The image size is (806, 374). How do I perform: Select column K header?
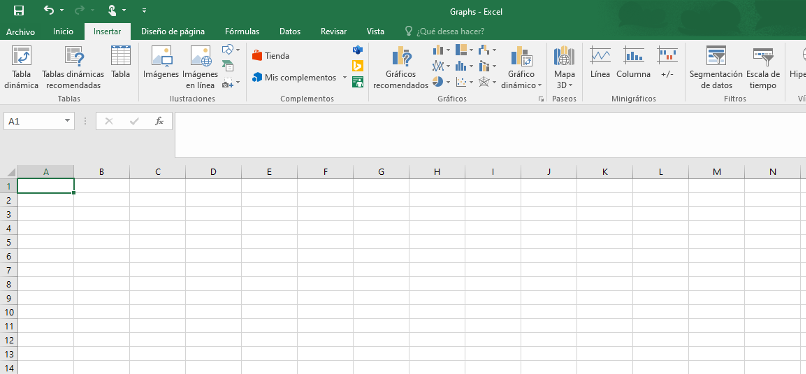[x=604, y=172]
